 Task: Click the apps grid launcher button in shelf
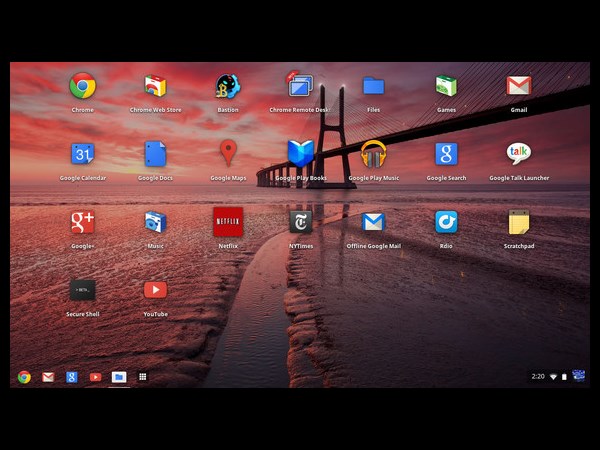click(x=143, y=377)
